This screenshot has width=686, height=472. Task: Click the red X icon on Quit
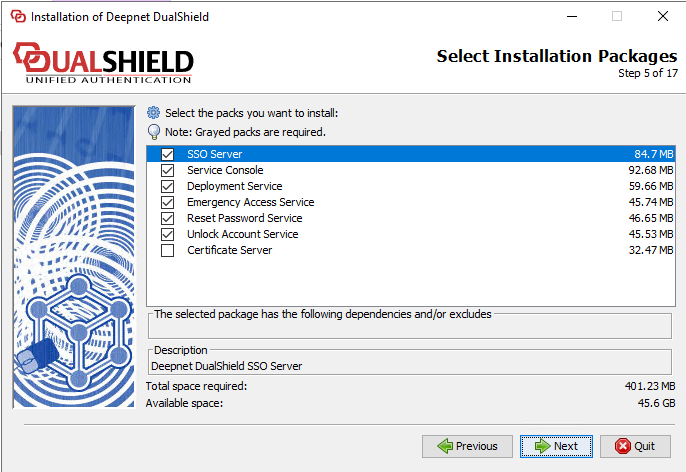point(622,446)
